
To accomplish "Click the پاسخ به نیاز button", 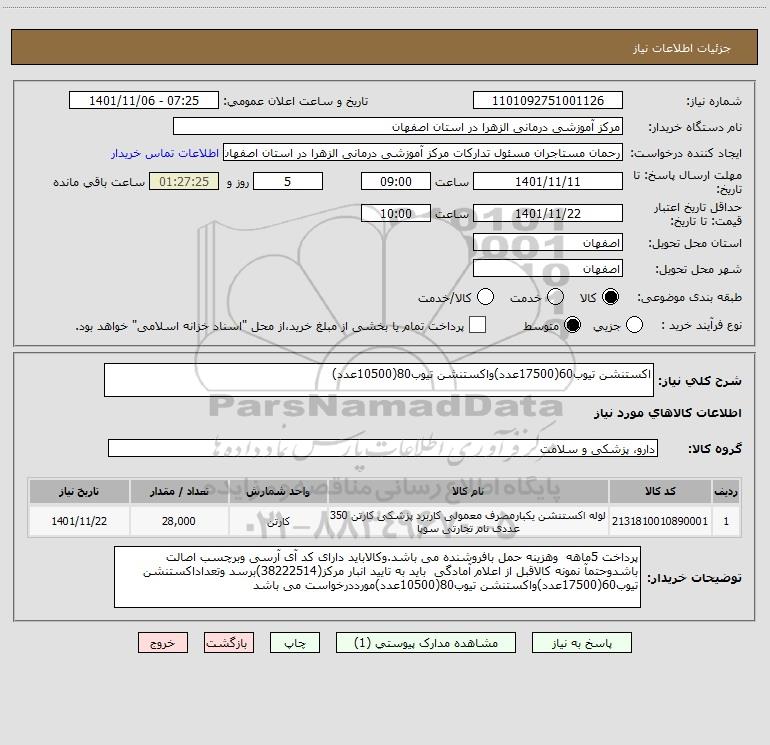I will (x=582, y=643).
